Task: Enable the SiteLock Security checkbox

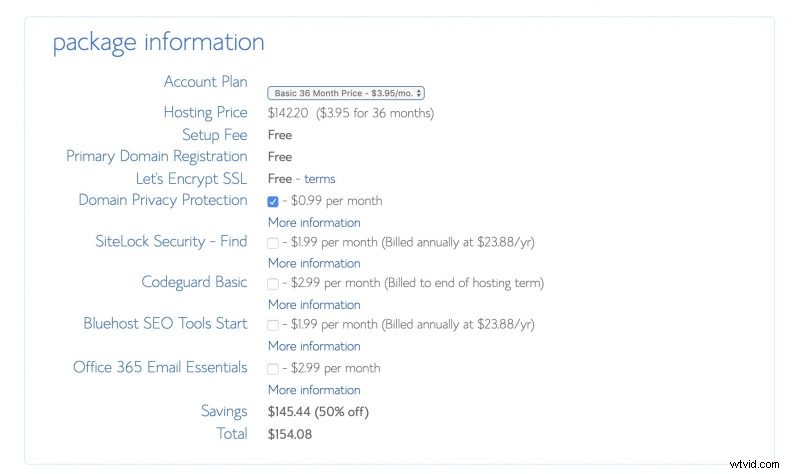Action: point(273,243)
